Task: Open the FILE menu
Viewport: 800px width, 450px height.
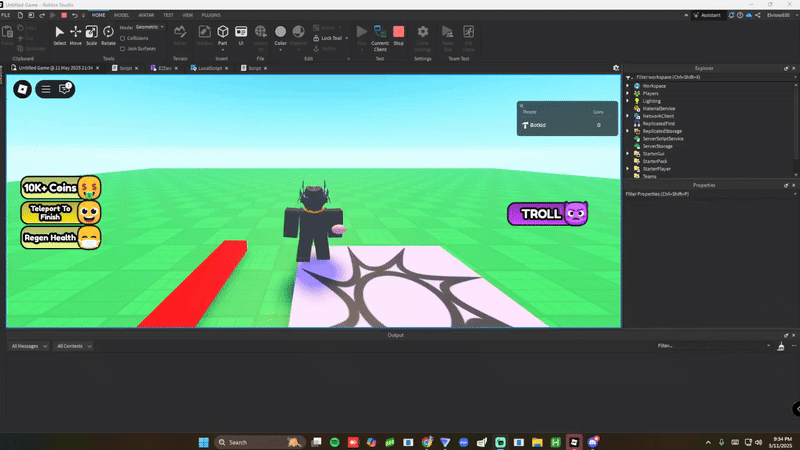Action: (x=6, y=15)
